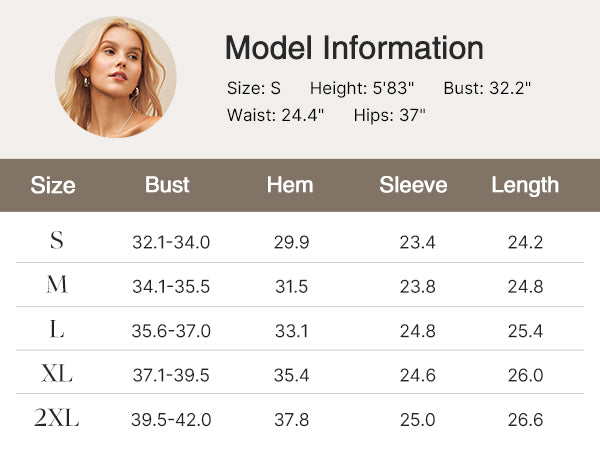
Task: Click the model's circular portrait photo
Action: point(116,77)
